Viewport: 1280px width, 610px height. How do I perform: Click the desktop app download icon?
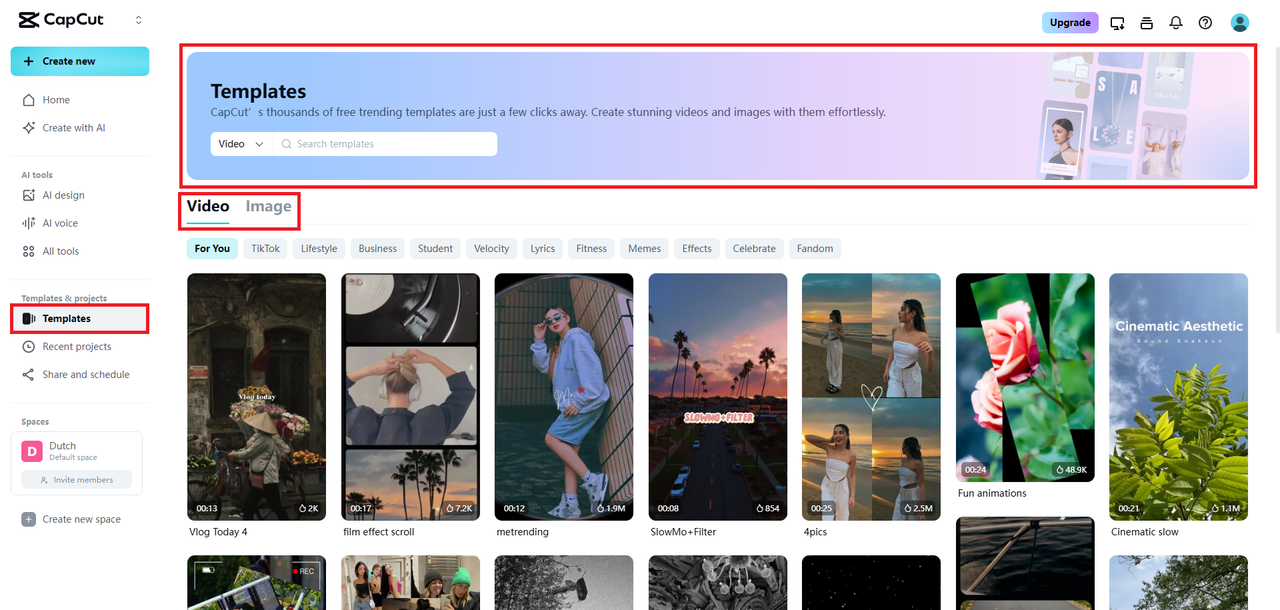tap(1118, 23)
